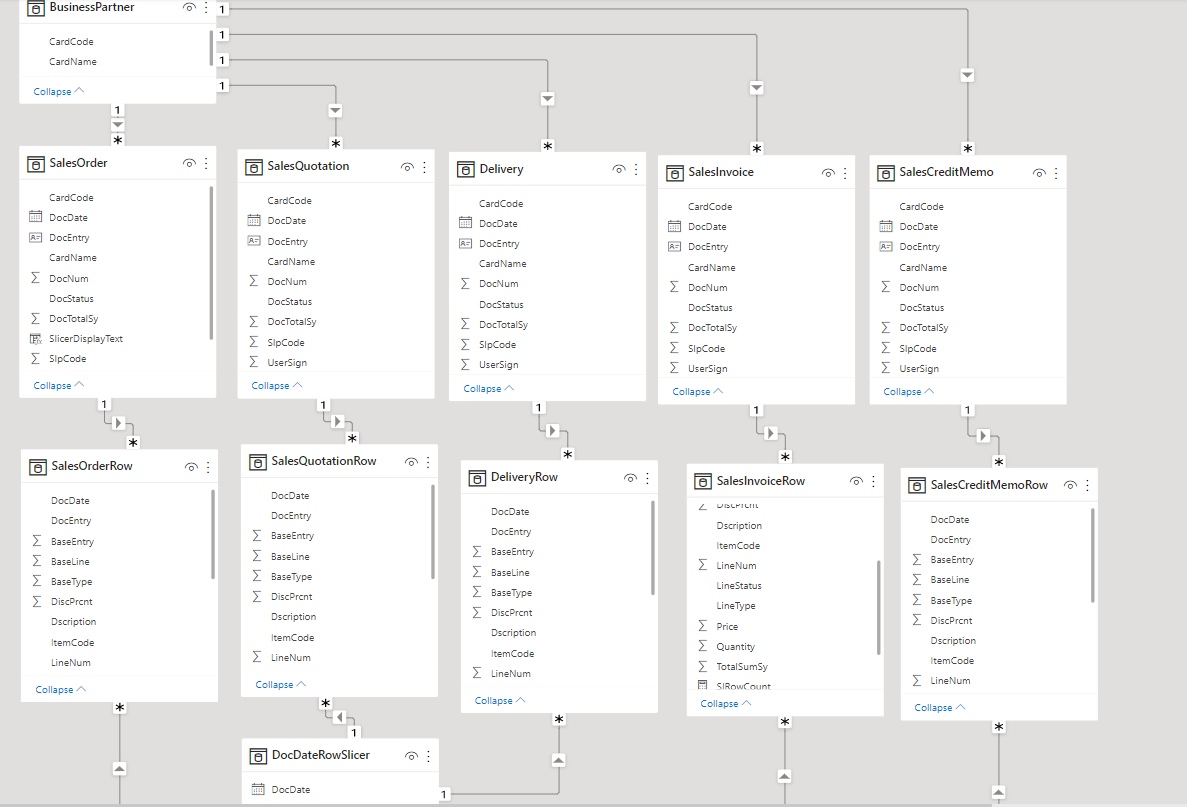Toggle visibility eye on SalesOrder table
Viewport: 1187px width, 807px height.
[x=189, y=163]
